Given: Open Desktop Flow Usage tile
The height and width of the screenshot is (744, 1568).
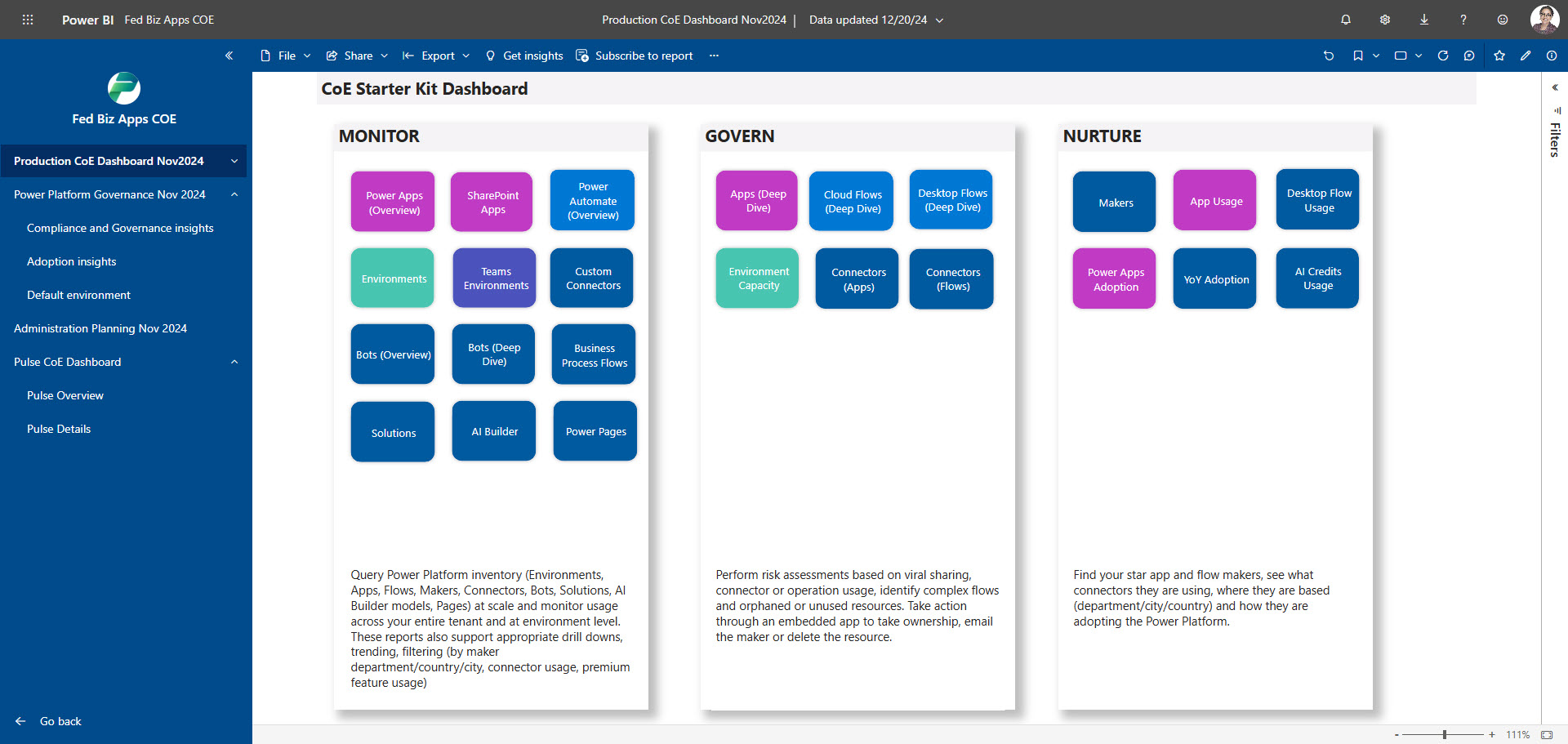Looking at the screenshot, I should (x=1318, y=199).
